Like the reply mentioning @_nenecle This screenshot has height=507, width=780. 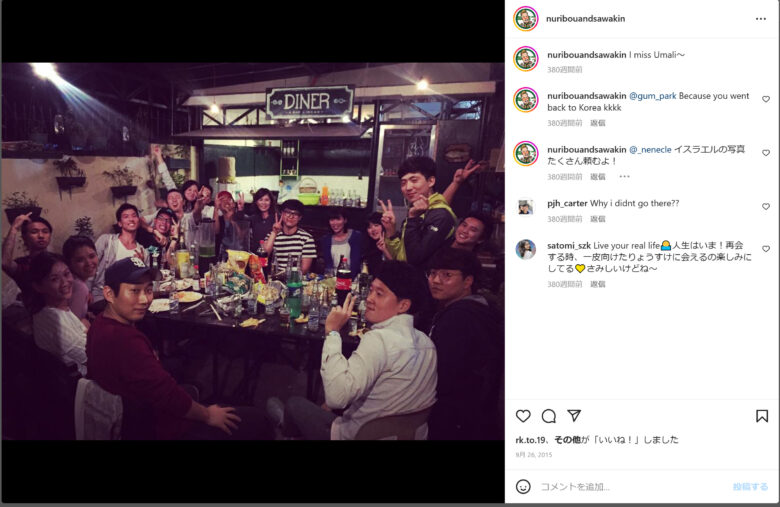click(x=766, y=153)
